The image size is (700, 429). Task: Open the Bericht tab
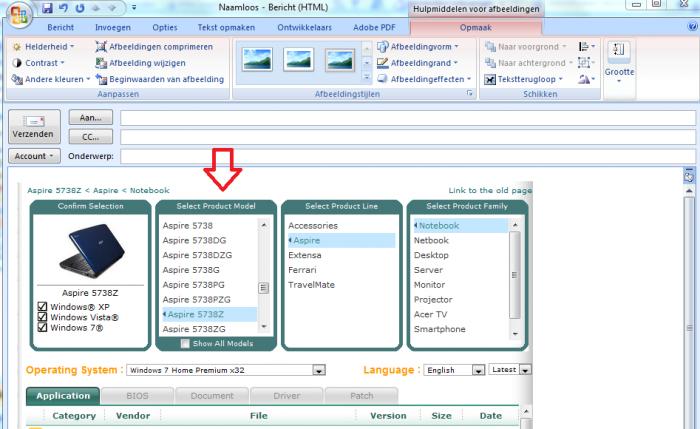[60, 27]
